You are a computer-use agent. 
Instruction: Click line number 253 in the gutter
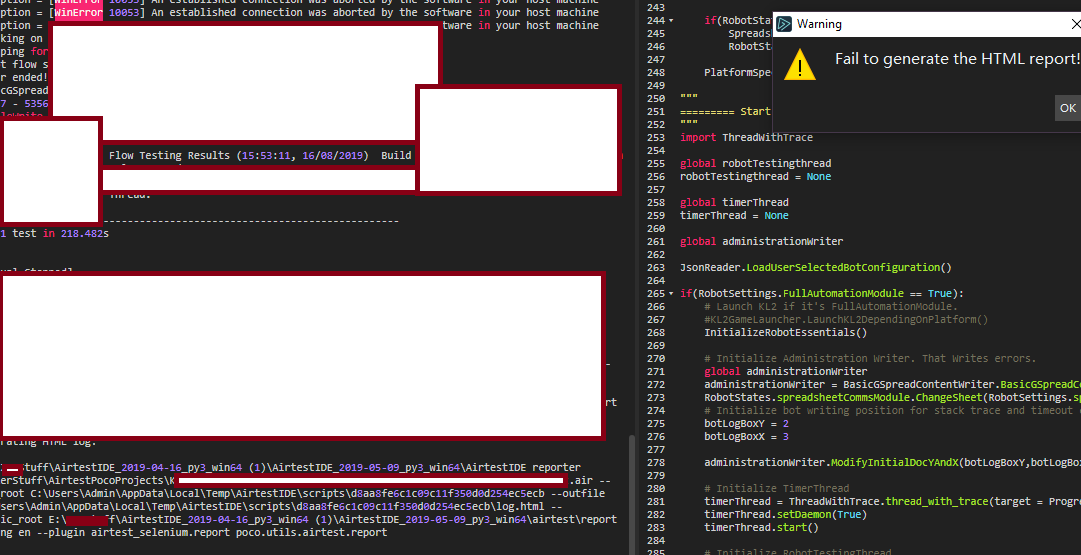pyautogui.click(x=656, y=137)
